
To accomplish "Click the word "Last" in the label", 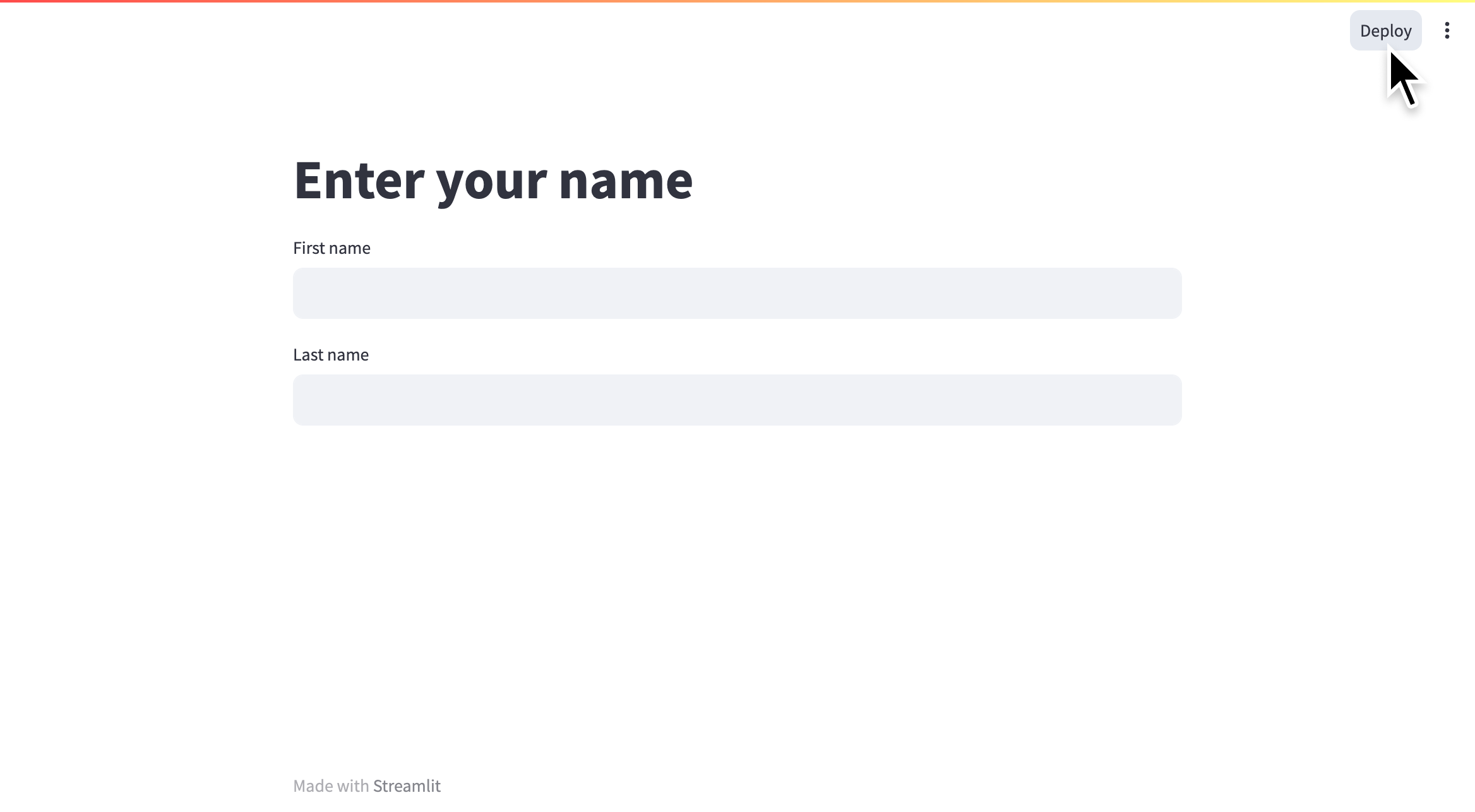I will tap(308, 355).
